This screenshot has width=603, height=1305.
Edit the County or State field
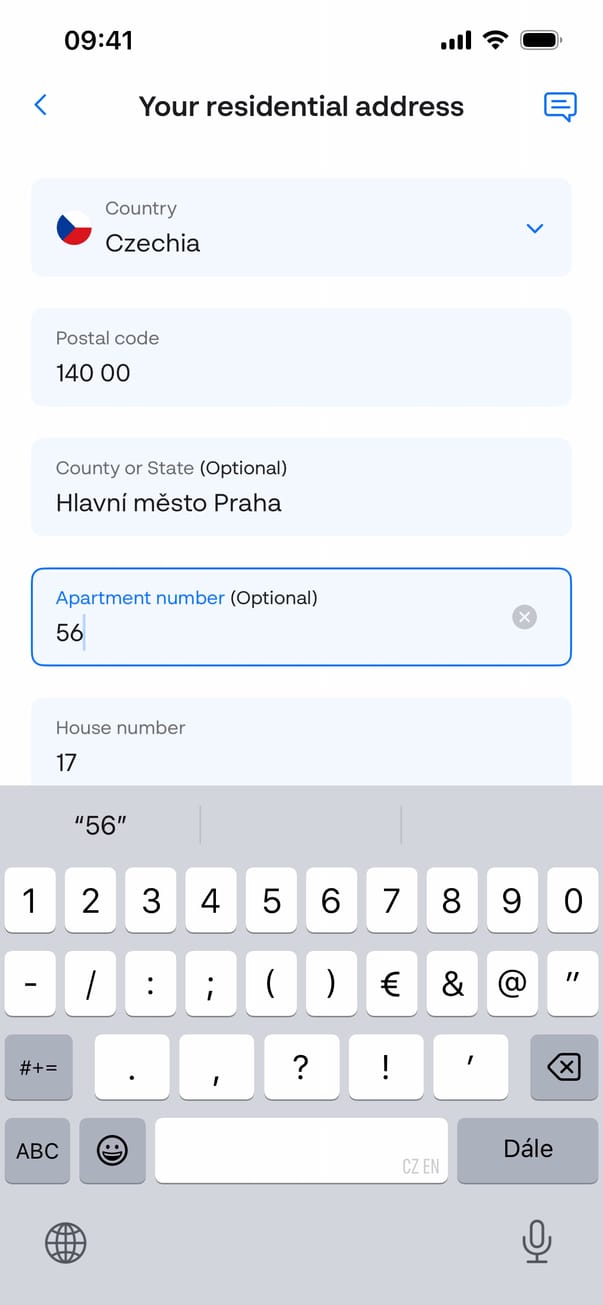[x=300, y=488]
